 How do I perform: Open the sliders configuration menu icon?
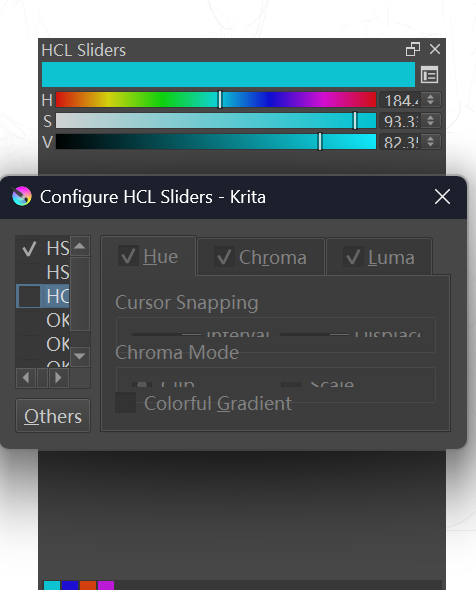point(429,75)
